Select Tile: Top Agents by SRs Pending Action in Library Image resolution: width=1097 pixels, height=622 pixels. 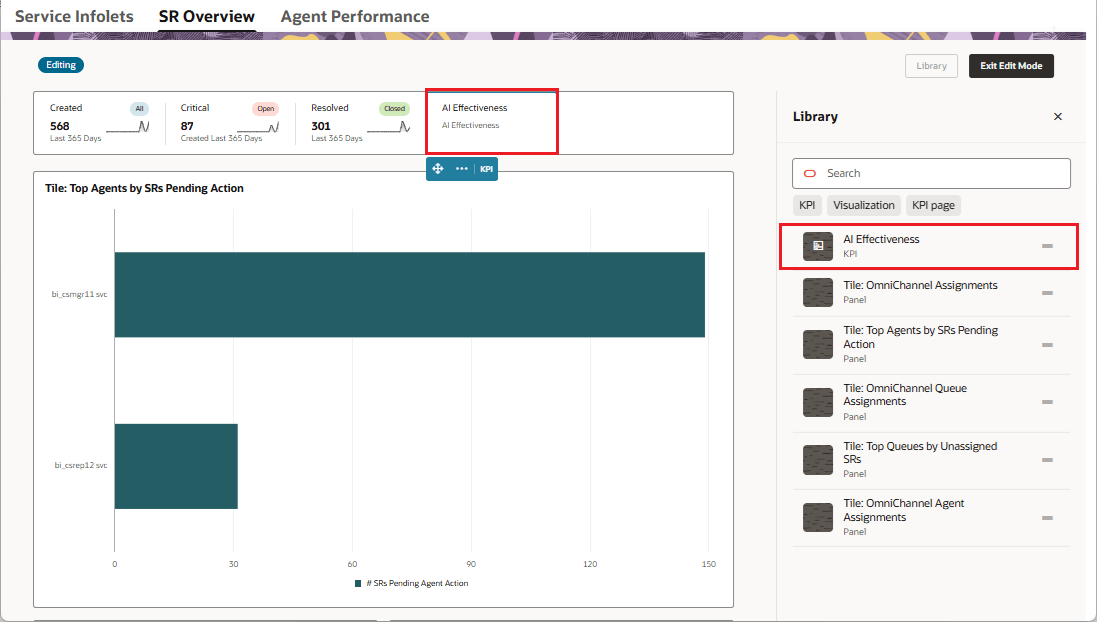click(x=931, y=345)
